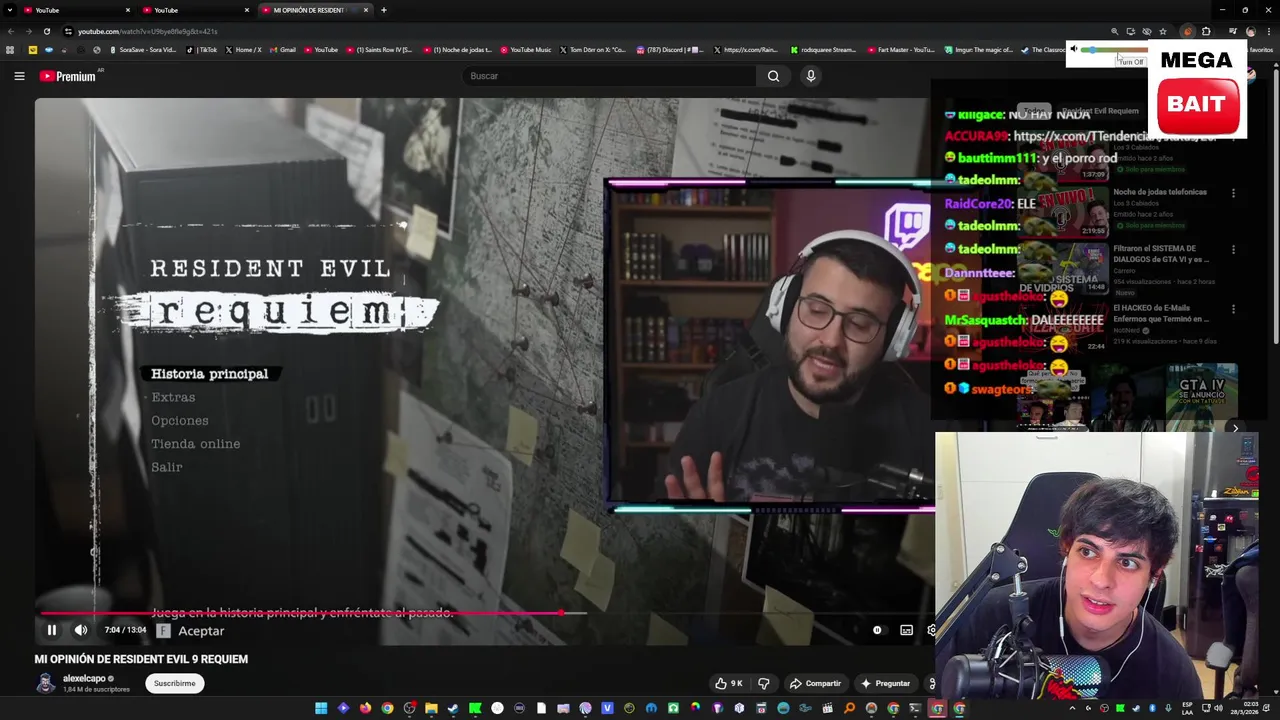This screenshot has width=1280, height=720.
Task: Open options for Filtraron el SISTEMA DE DIALOGOS video
Action: [1233, 250]
